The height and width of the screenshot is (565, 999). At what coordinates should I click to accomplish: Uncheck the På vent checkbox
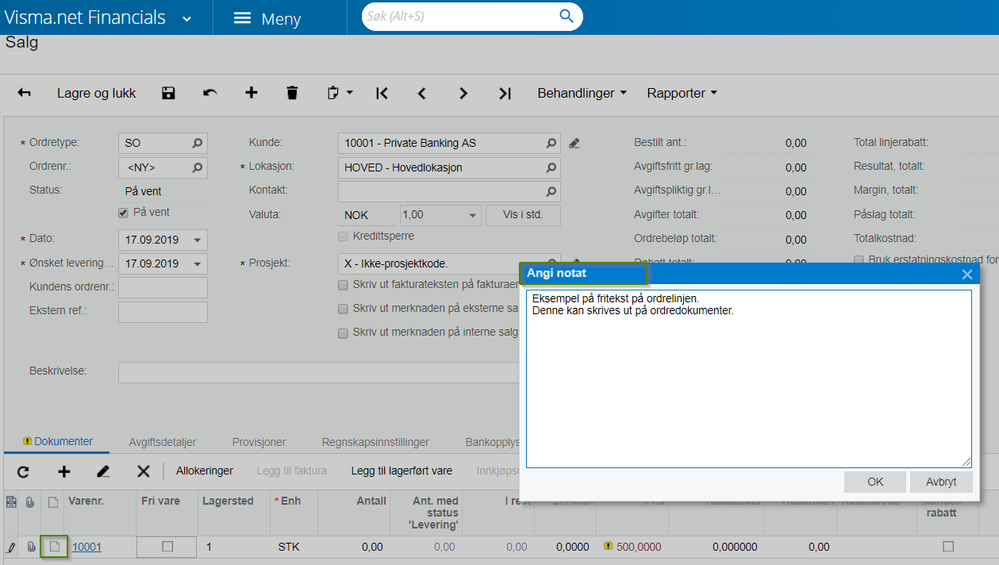pos(123,212)
